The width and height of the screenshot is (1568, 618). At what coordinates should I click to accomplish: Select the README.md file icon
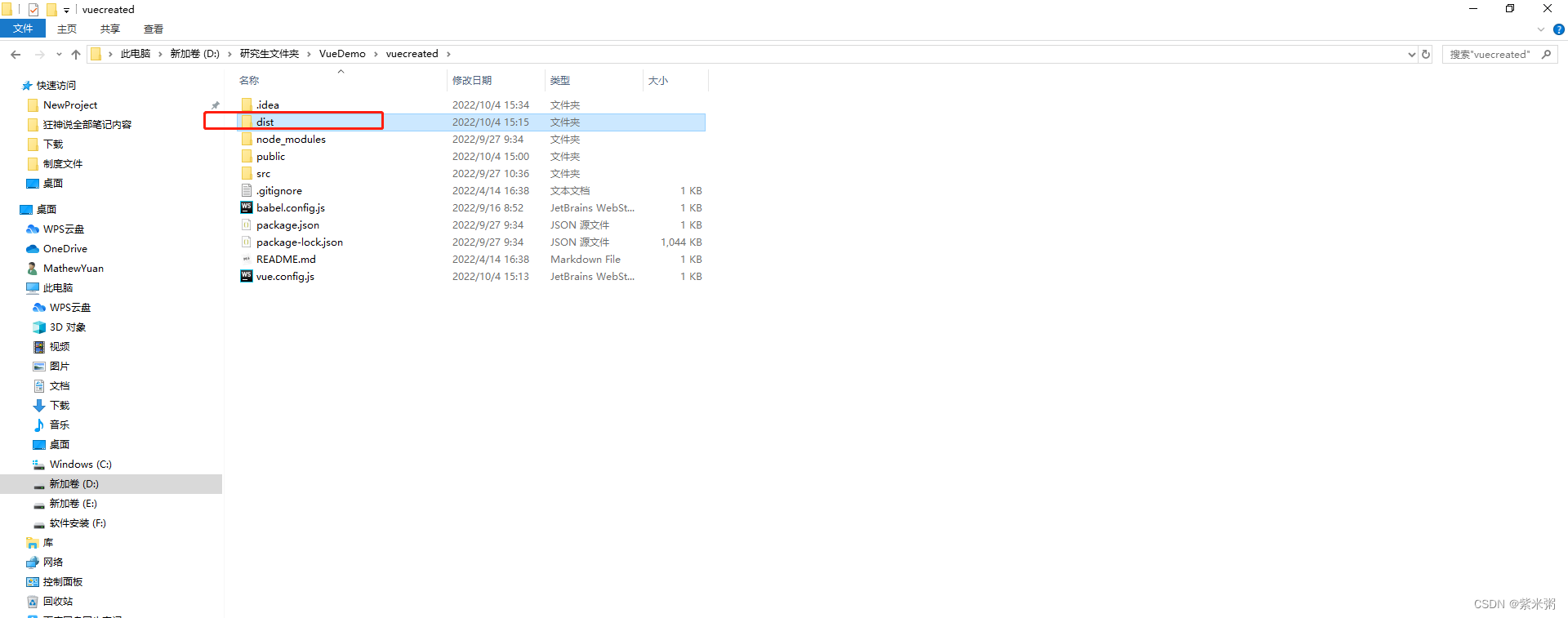pyautogui.click(x=247, y=259)
